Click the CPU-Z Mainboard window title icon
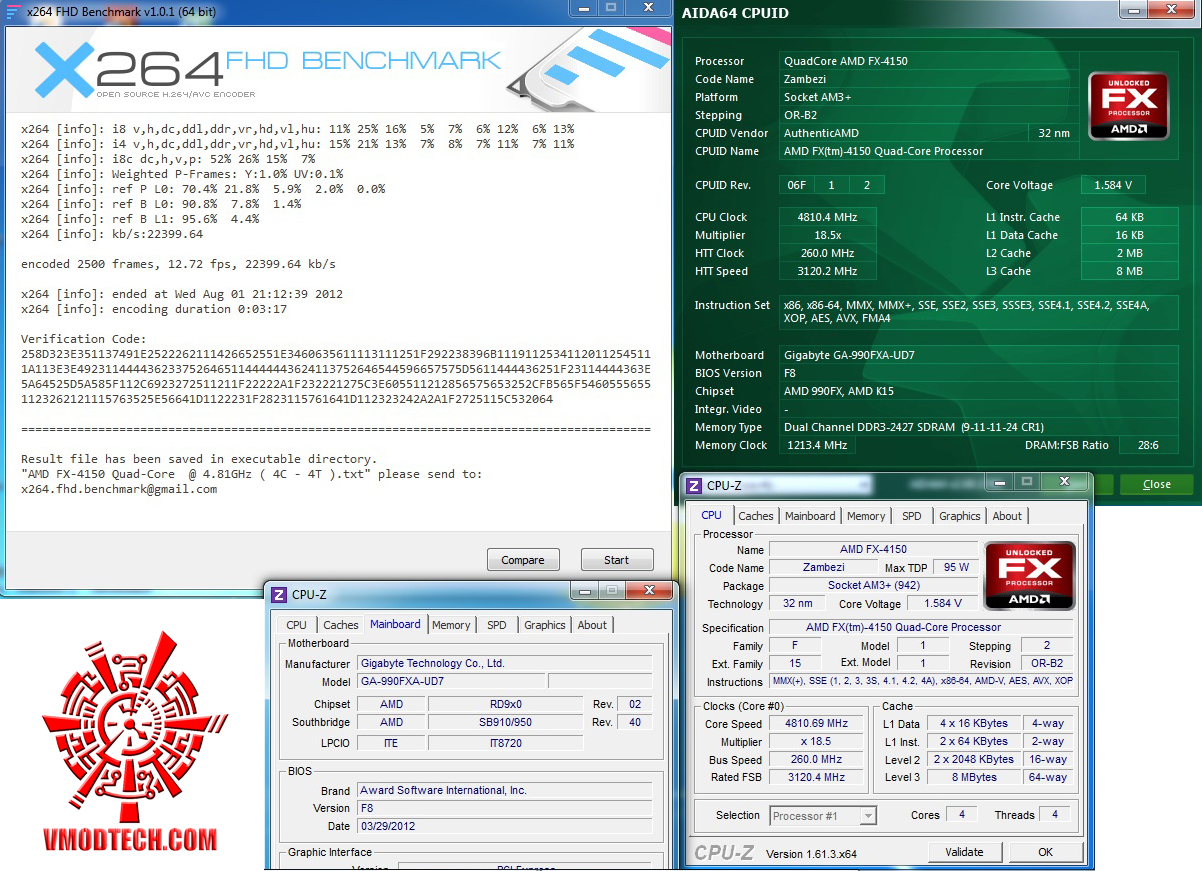 point(279,594)
